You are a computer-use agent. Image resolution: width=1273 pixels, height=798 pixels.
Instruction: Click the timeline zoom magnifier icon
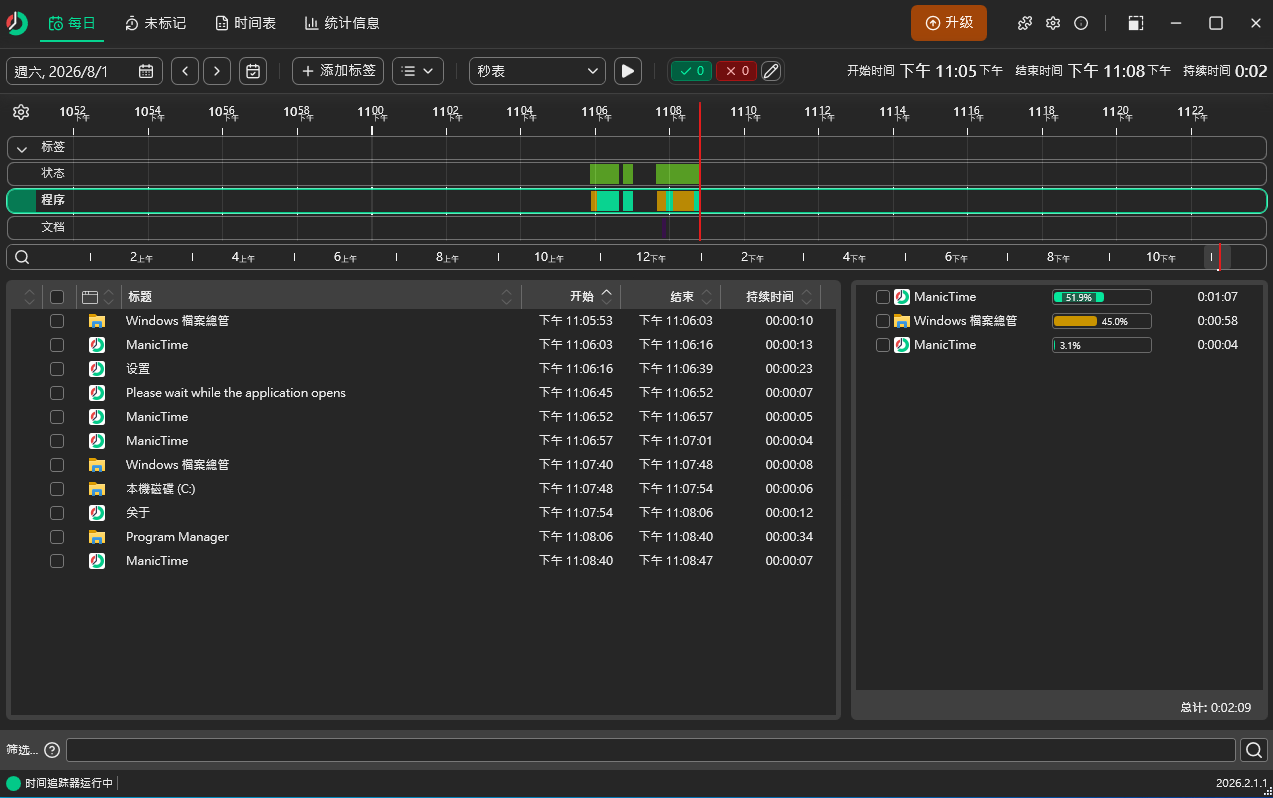[x=21, y=257]
